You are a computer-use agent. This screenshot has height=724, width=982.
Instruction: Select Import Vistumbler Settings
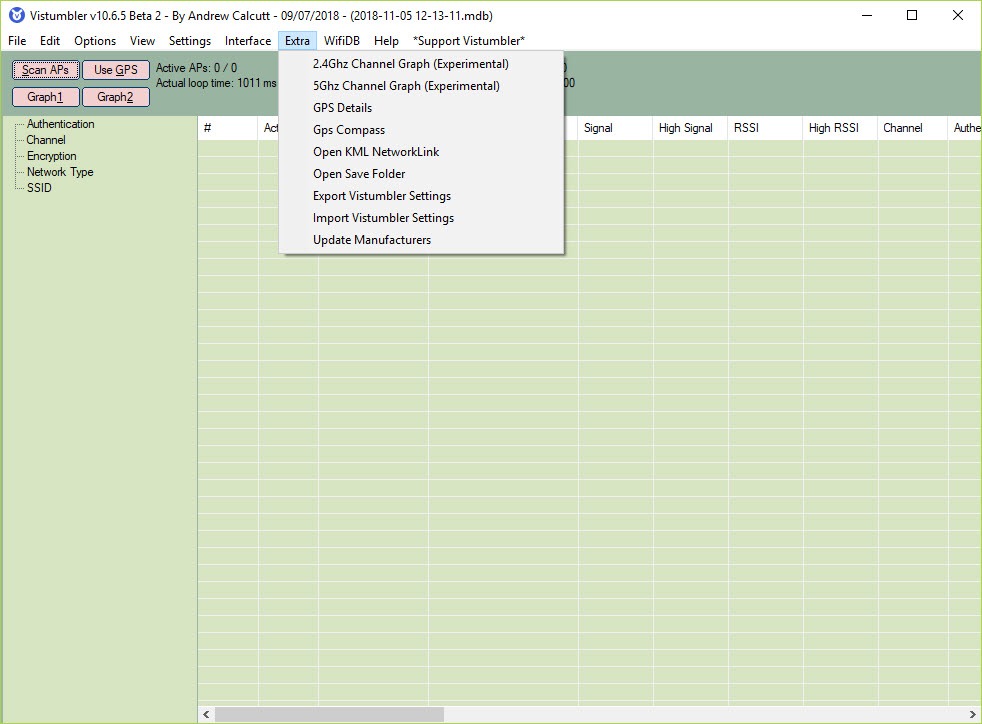[421, 217]
